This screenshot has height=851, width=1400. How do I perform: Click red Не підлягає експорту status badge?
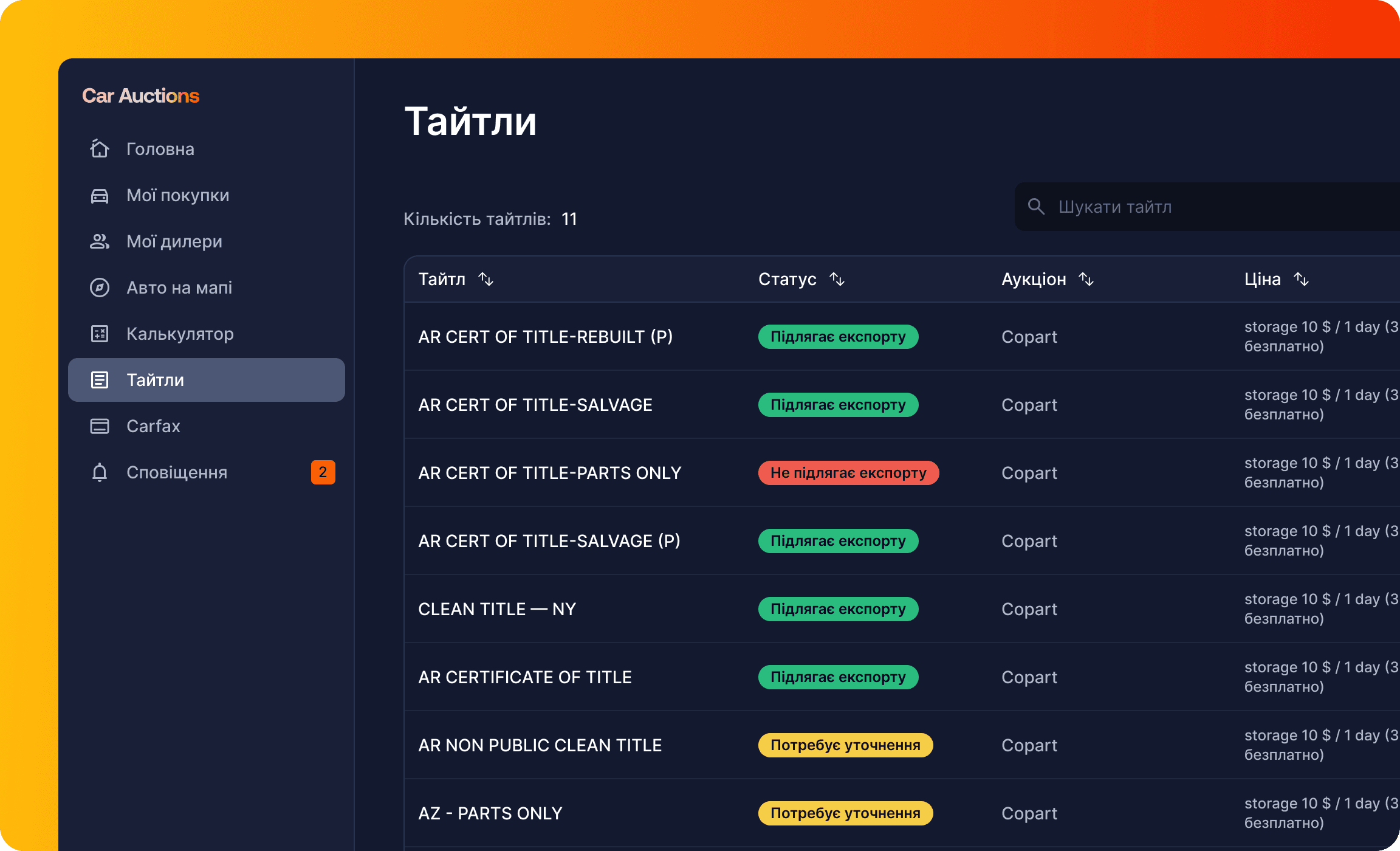tap(848, 473)
